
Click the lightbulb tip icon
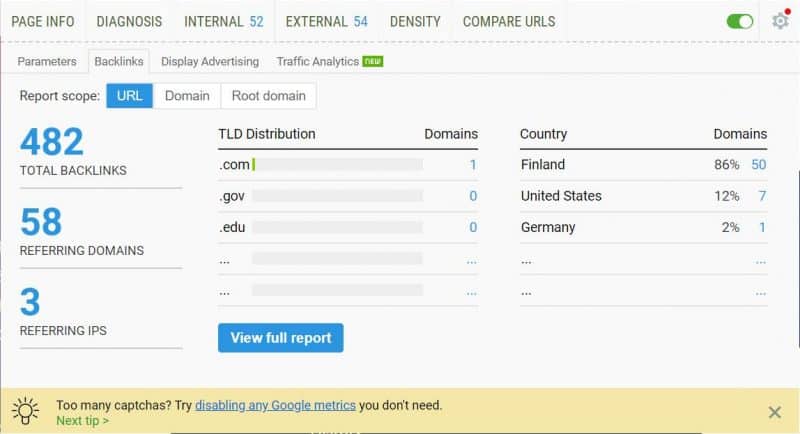[x=26, y=411]
